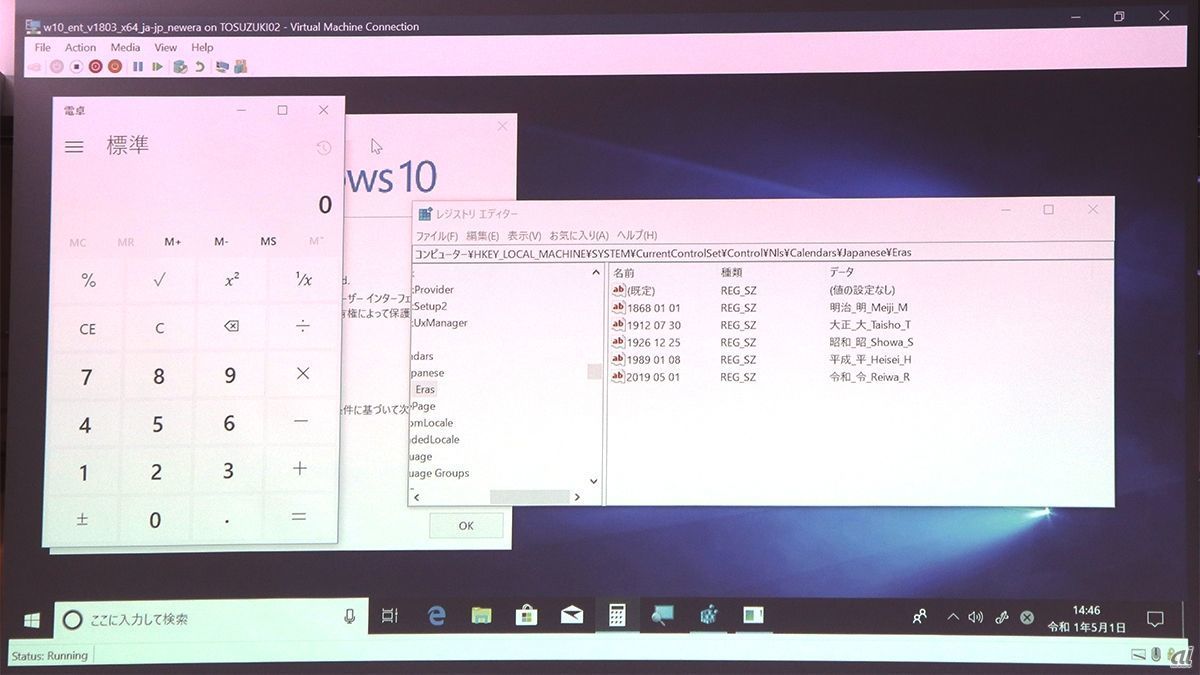
Task: Click the backspace key in Calculator
Action: point(231,327)
